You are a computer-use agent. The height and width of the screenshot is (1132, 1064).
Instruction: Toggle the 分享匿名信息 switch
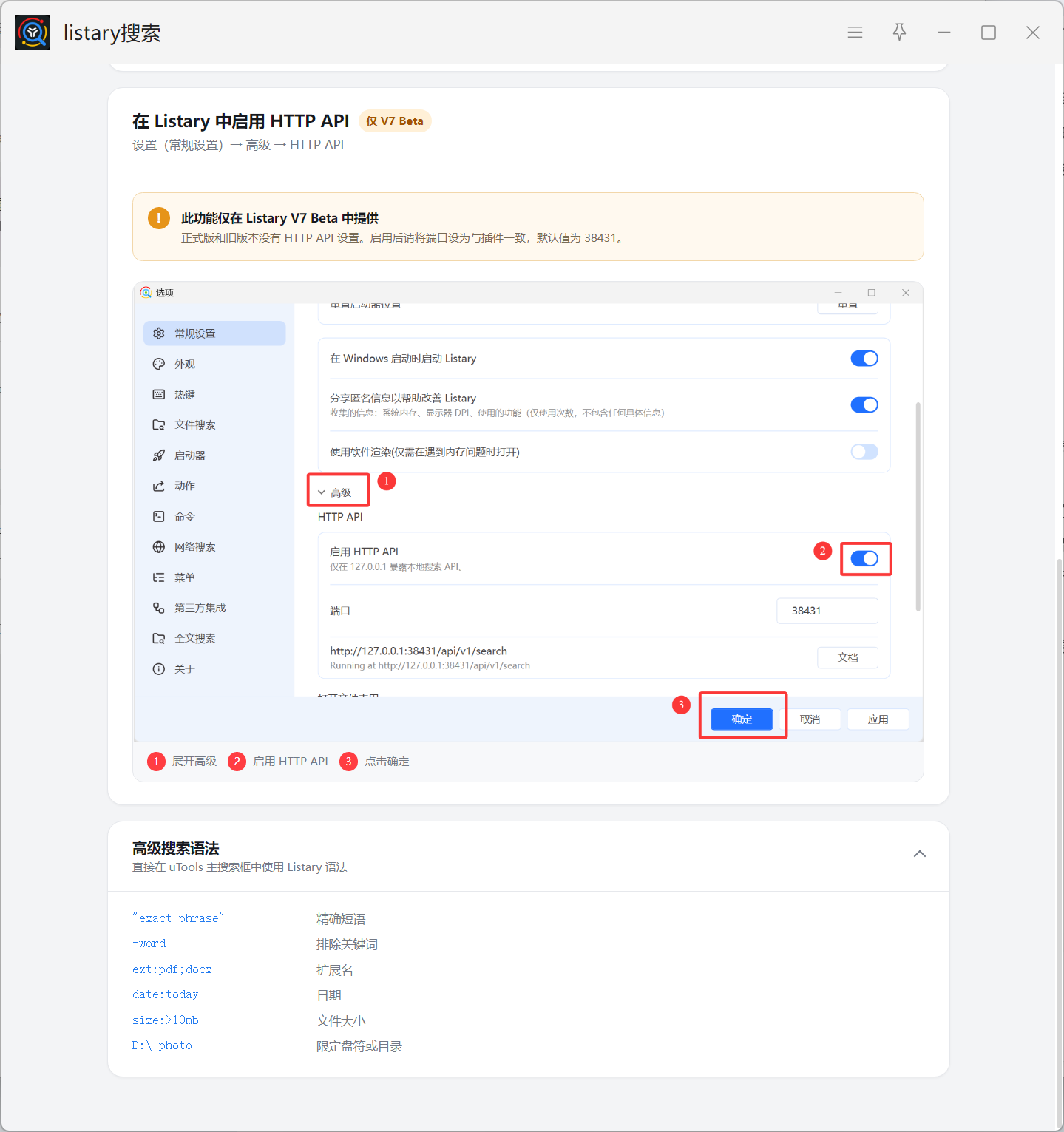click(x=864, y=404)
